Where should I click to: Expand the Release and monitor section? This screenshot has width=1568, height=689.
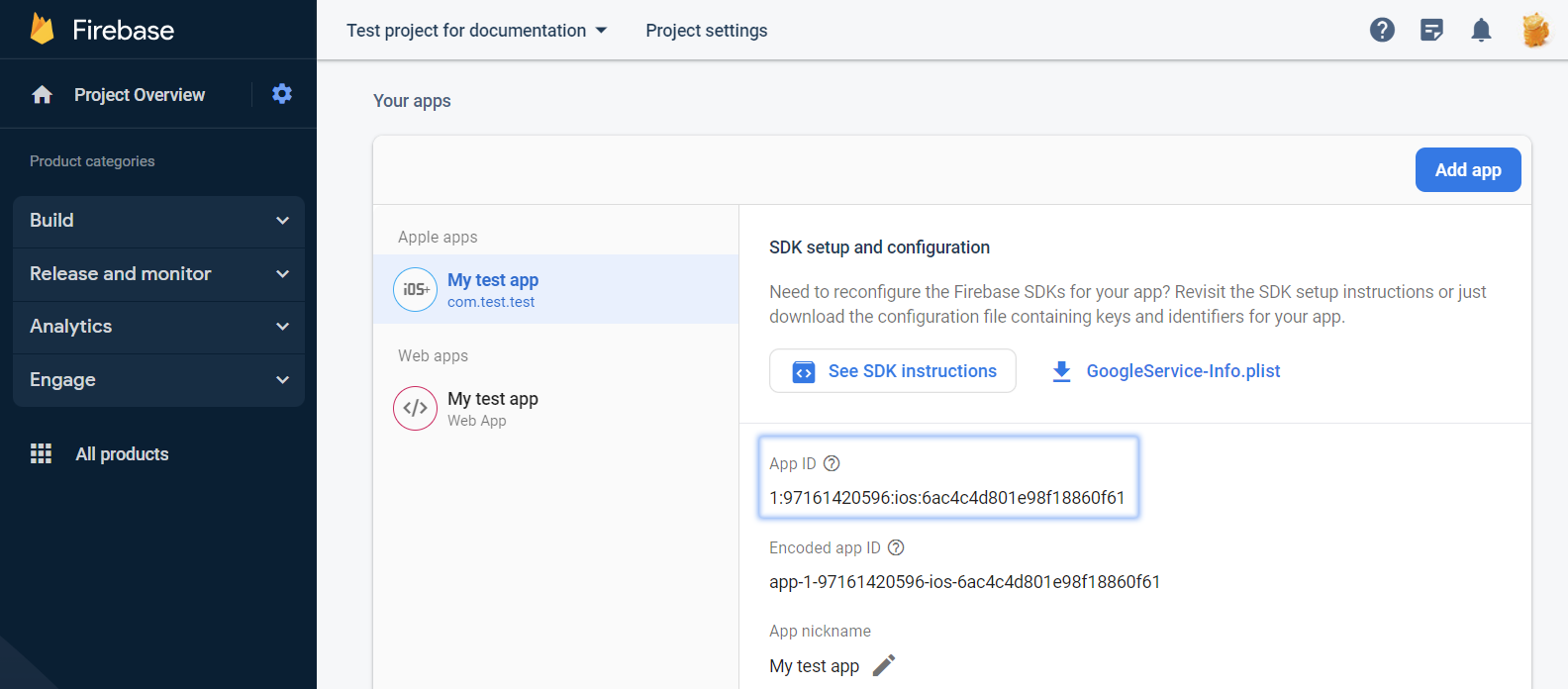pyautogui.click(x=158, y=274)
